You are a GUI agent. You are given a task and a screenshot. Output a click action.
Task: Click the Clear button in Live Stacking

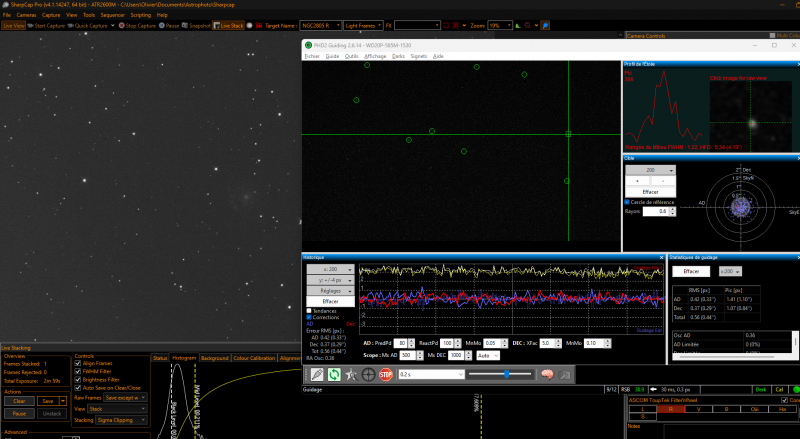pyautogui.click(x=19, y=401)
